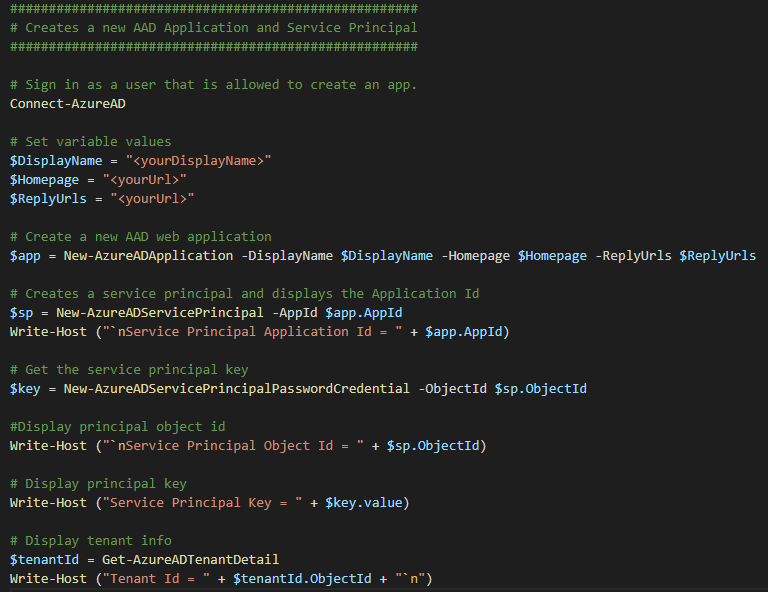
Task: Click the '$app' variable in its assignment line
Action: tap(25, 256)
